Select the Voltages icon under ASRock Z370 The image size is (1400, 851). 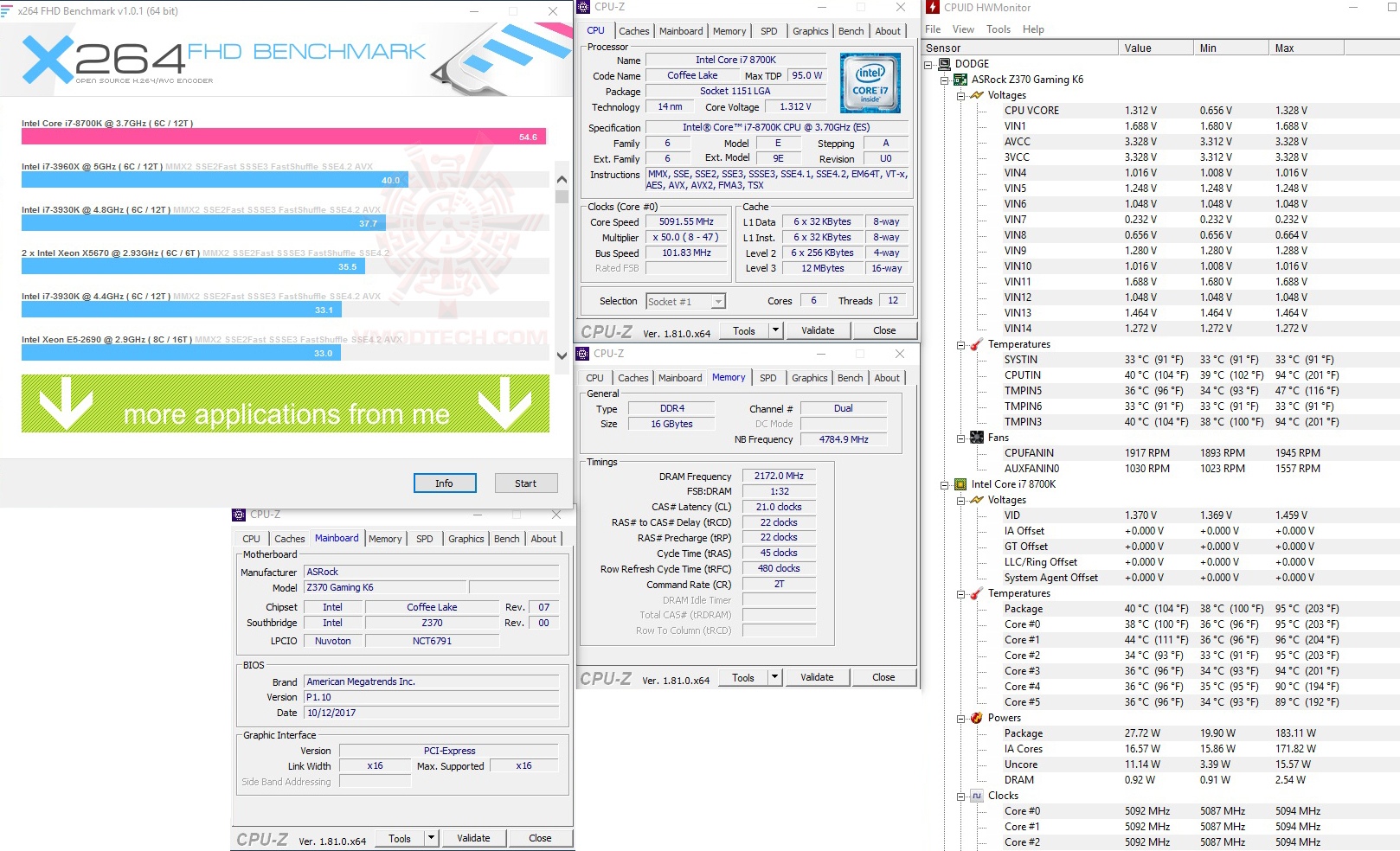pyautogui.click(x=978, y=95)
